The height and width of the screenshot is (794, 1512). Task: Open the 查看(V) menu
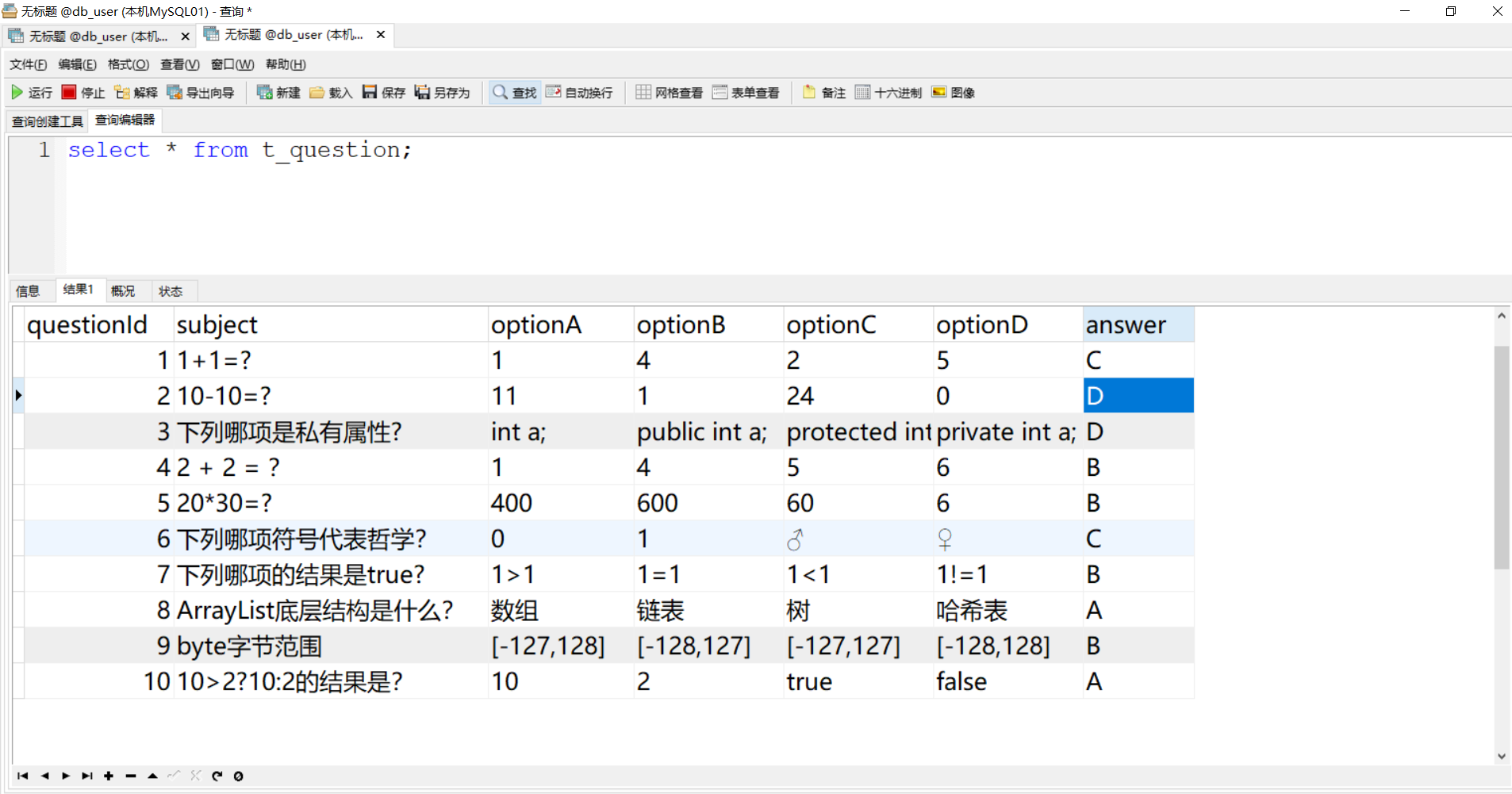point(180,64)
